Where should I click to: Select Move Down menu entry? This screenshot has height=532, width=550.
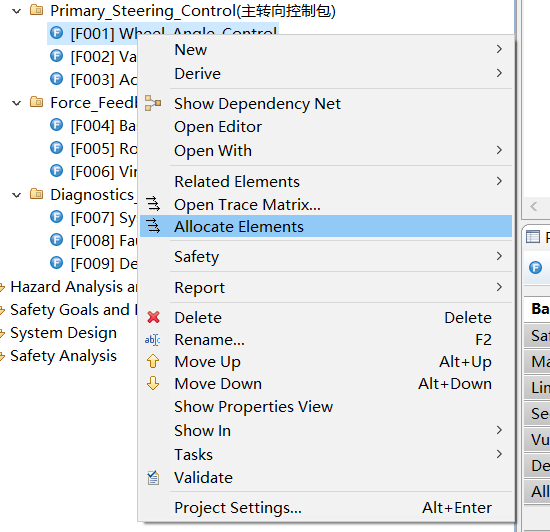point(326,384)
